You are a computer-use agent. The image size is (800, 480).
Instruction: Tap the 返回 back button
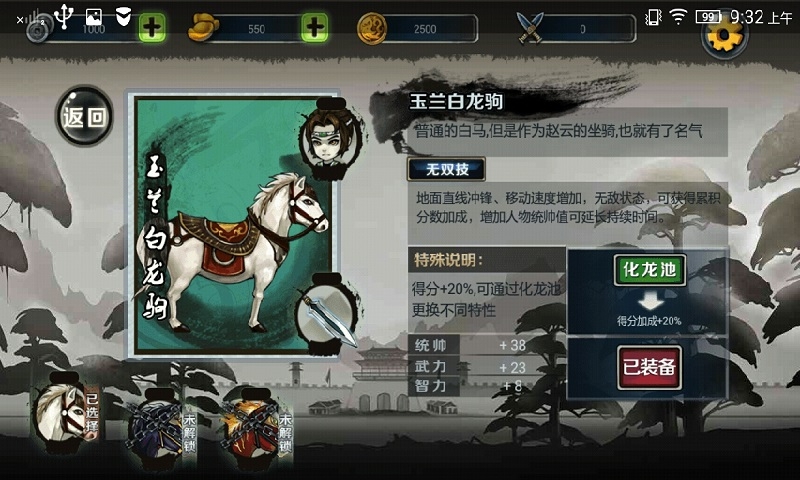pos(84,116)
